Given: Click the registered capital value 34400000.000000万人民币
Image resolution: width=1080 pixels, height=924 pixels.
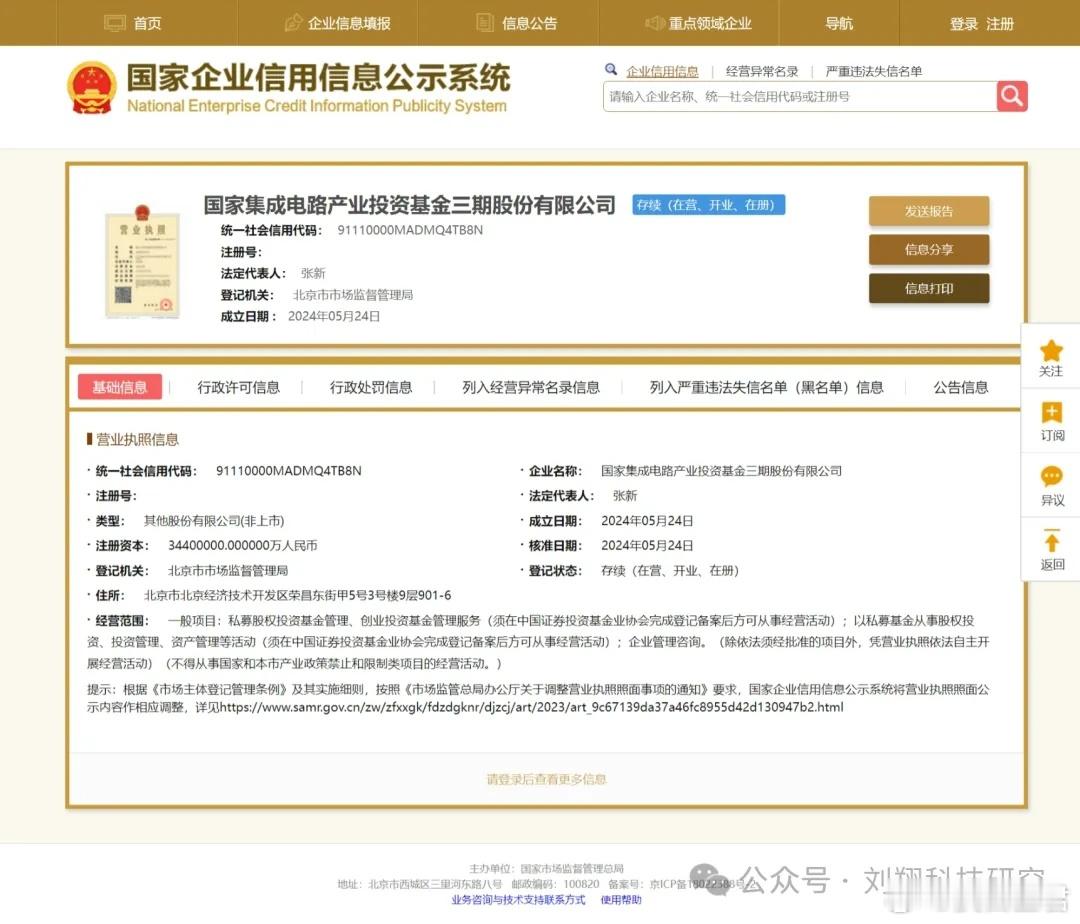Looking at the screenshot, I should [x=242, y=545].
